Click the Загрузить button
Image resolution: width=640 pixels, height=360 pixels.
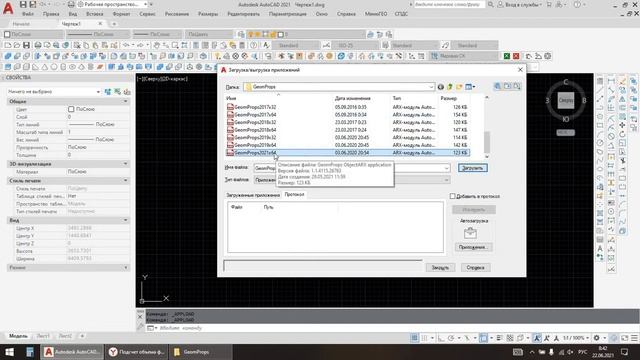pyautogui.click(x=472, y=168)
